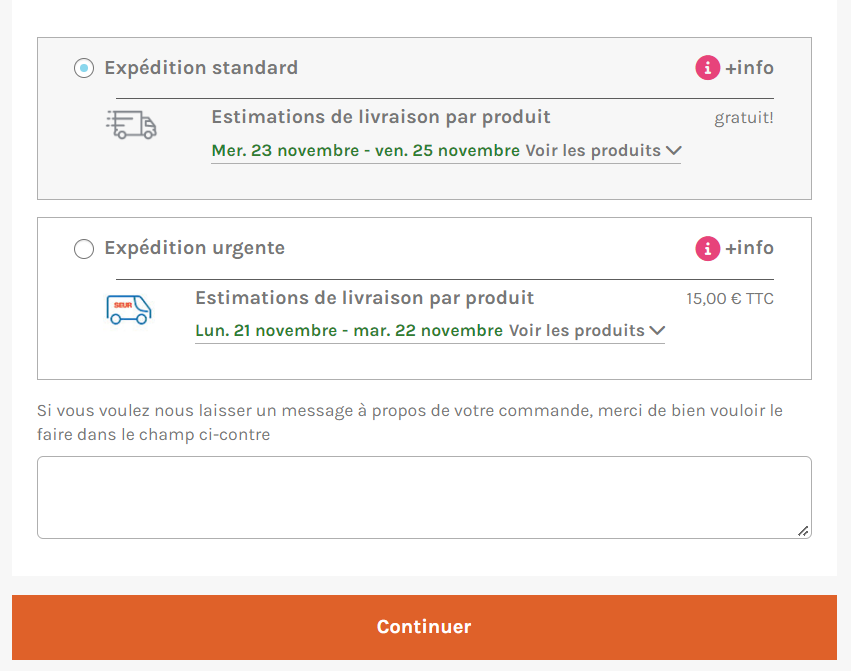This screenshot has width=851, height=671.
Task: Click the +info link for Expédition urgente
Action: coord(750,248)
